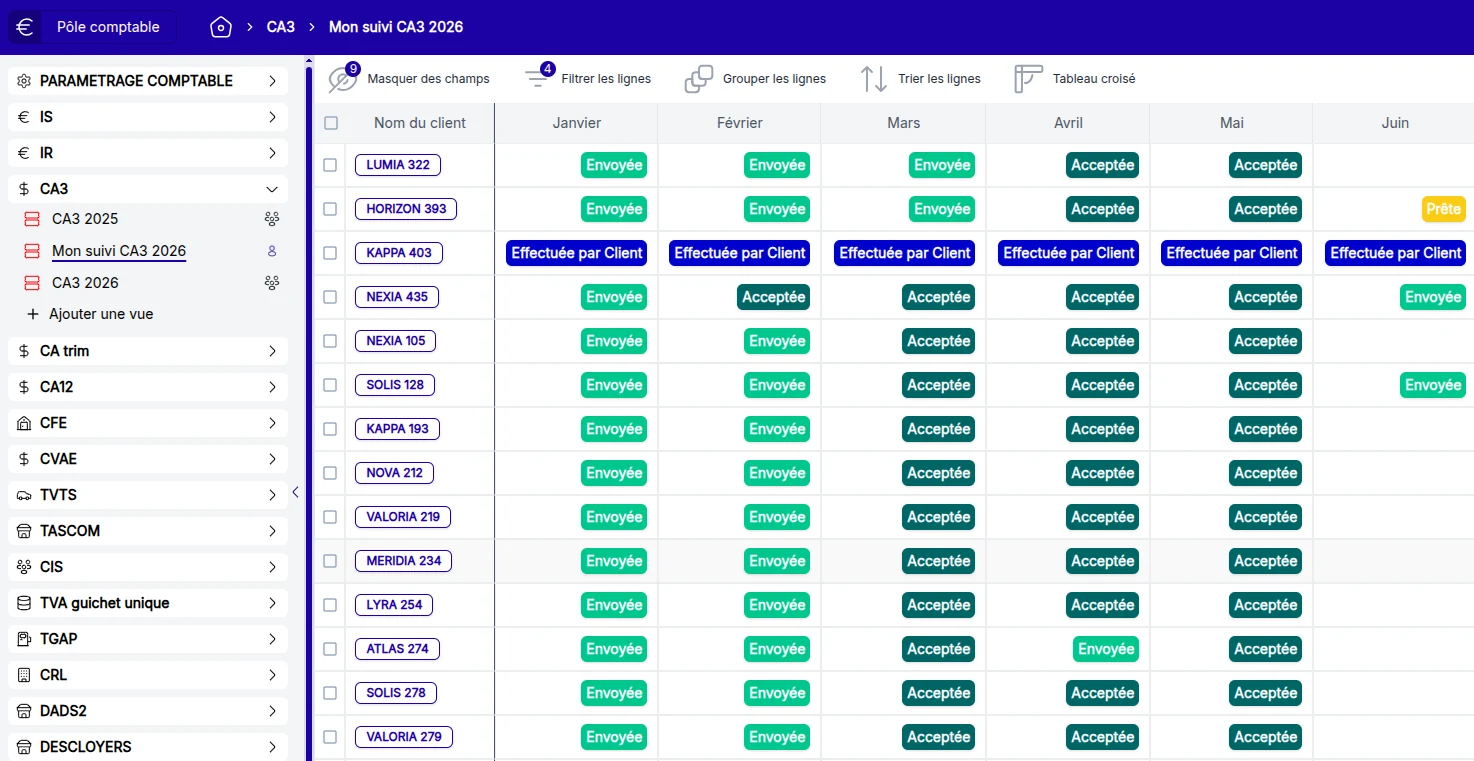This screenshot has width=1474, height=761.
Task: Switch to the CA3 2026 view
Action: tap(85, 283)
